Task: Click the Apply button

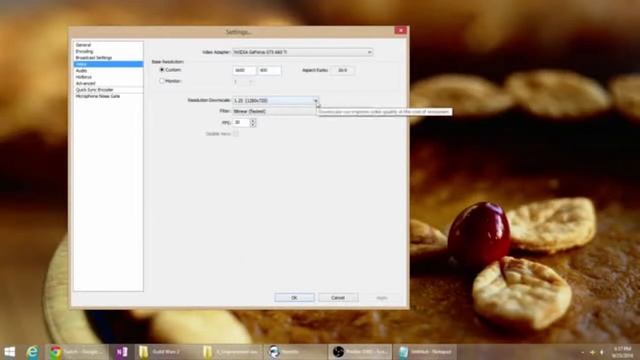Action: [382, 298]
